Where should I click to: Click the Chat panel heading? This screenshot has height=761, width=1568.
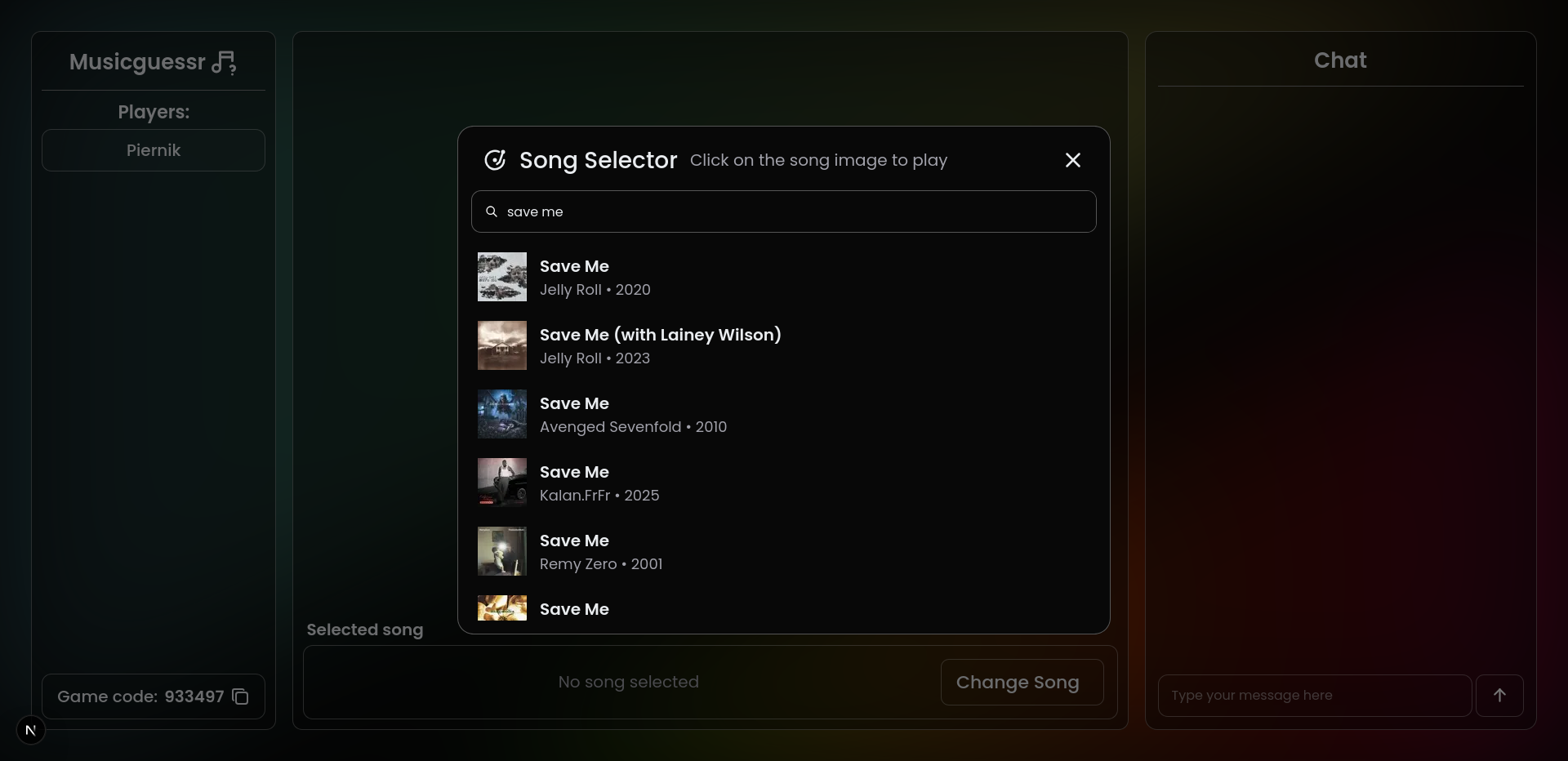click(x=1340, y=60)
